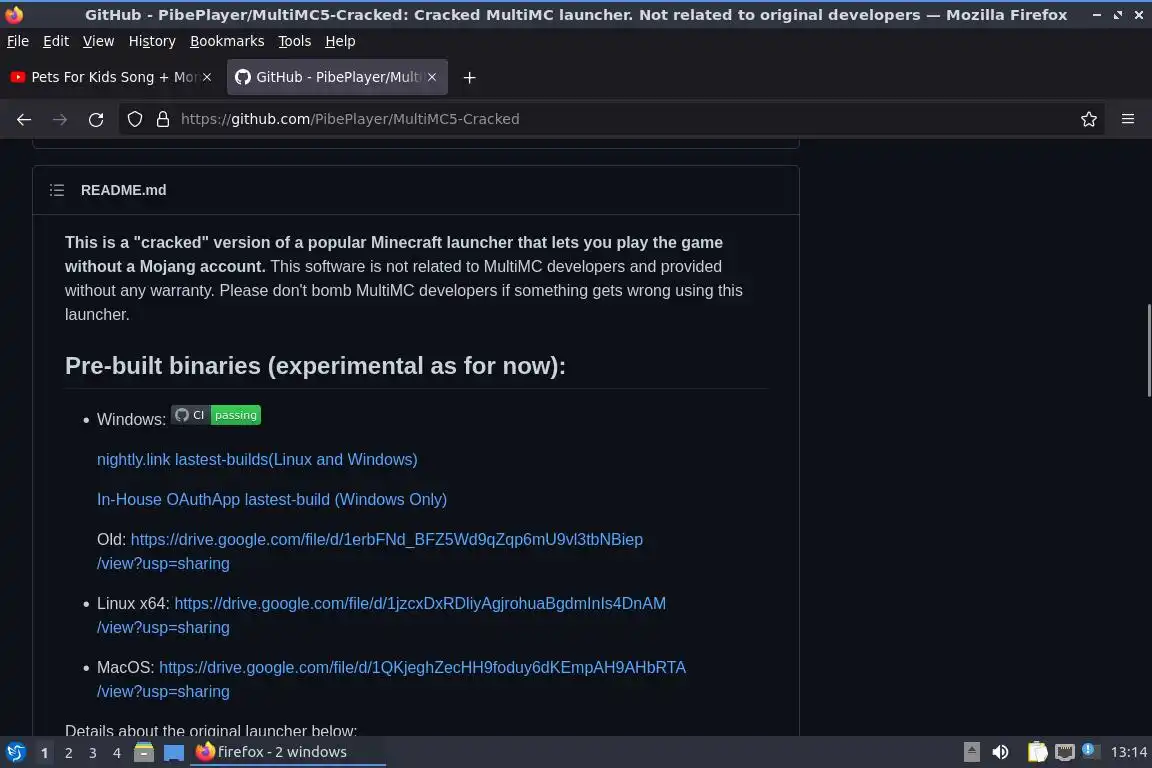Open the View menu
The image size is (1152, 768).
click(x=98, y=41)
